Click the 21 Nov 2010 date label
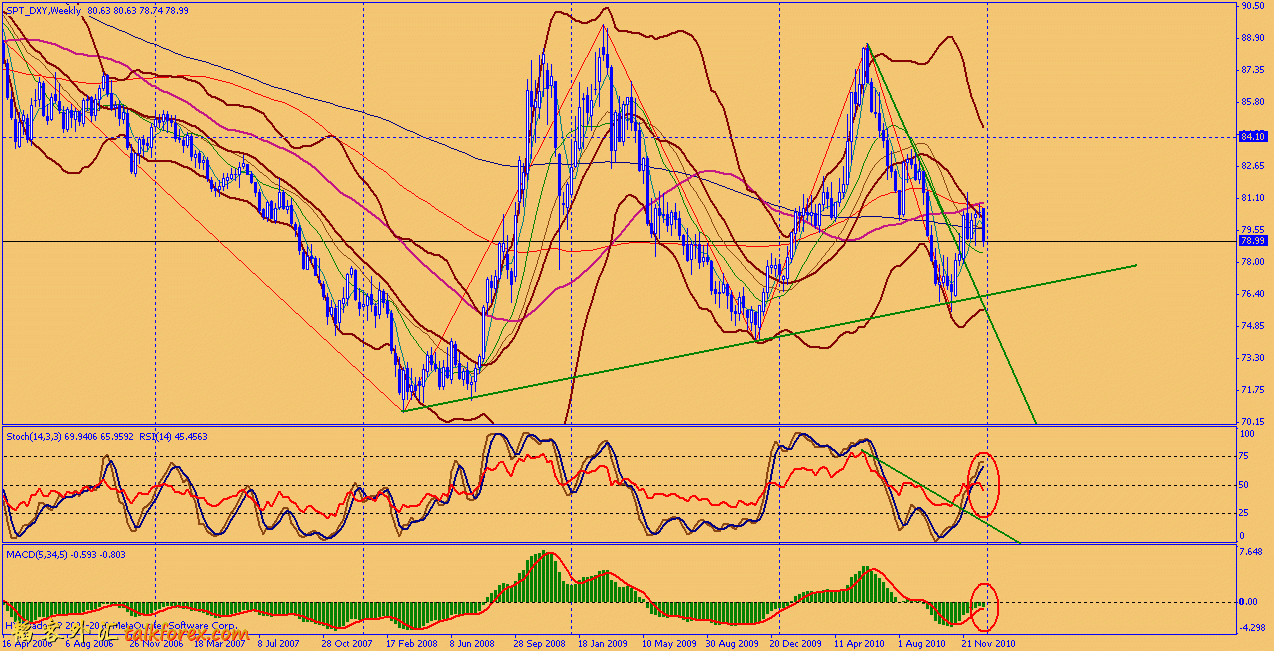1274x651 pixels. coord(987,645)
